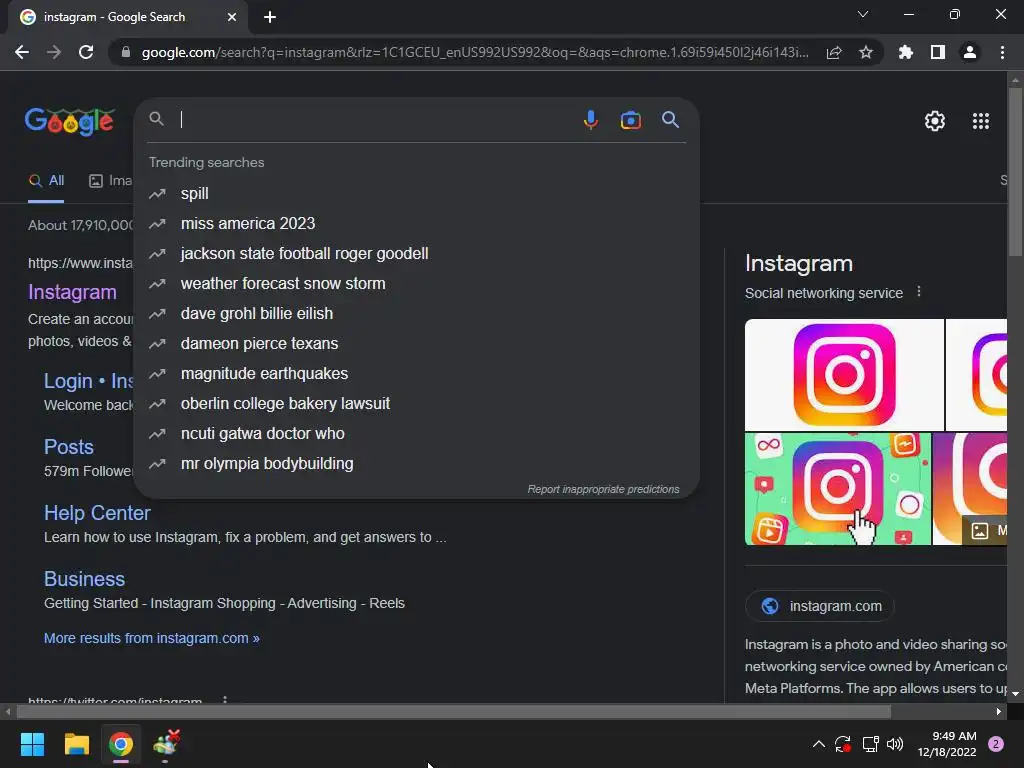Open Google quick settings gear

coord(935,121)
